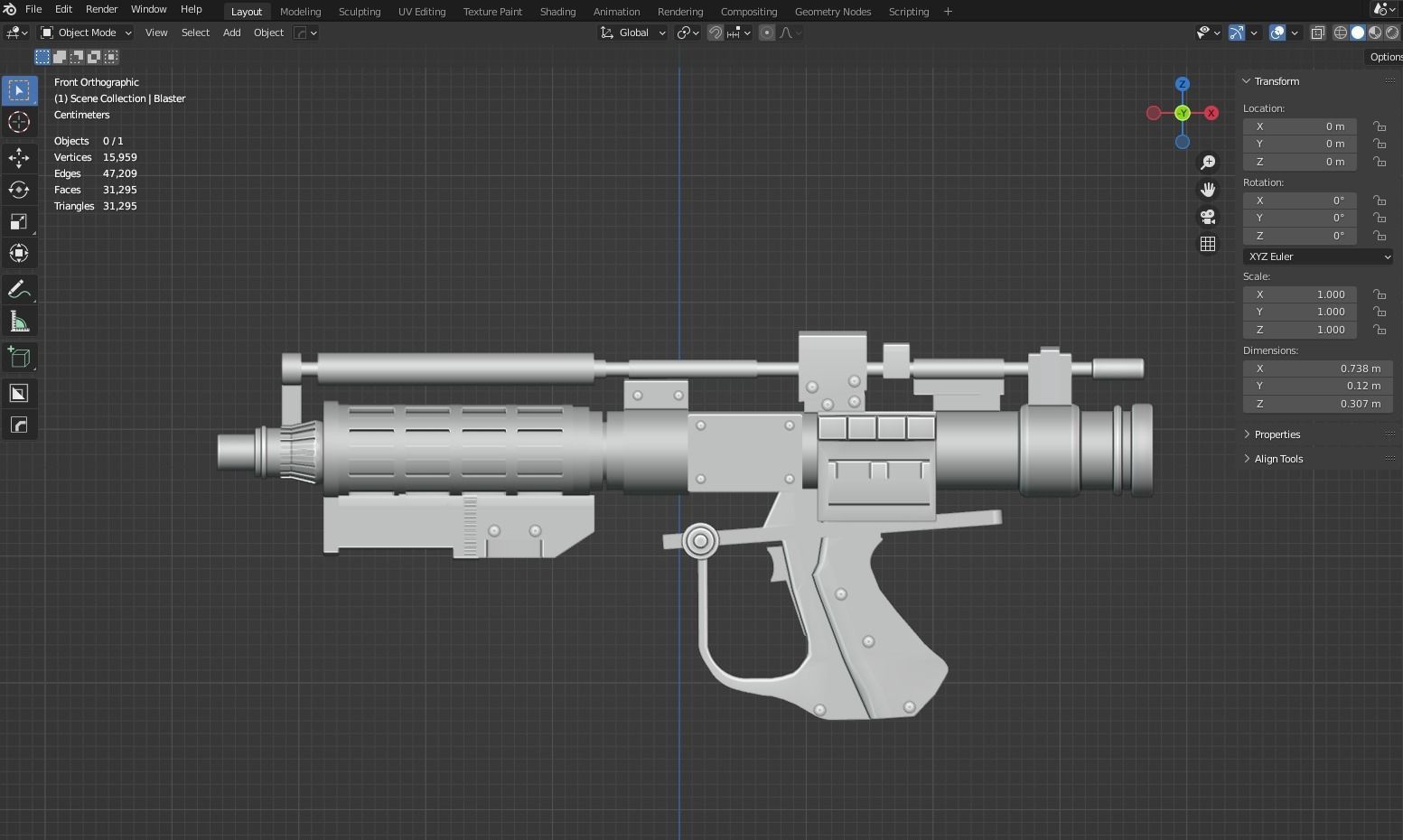
Task: Toggle the camera view icon
Action: click(x=1208, y=217)
